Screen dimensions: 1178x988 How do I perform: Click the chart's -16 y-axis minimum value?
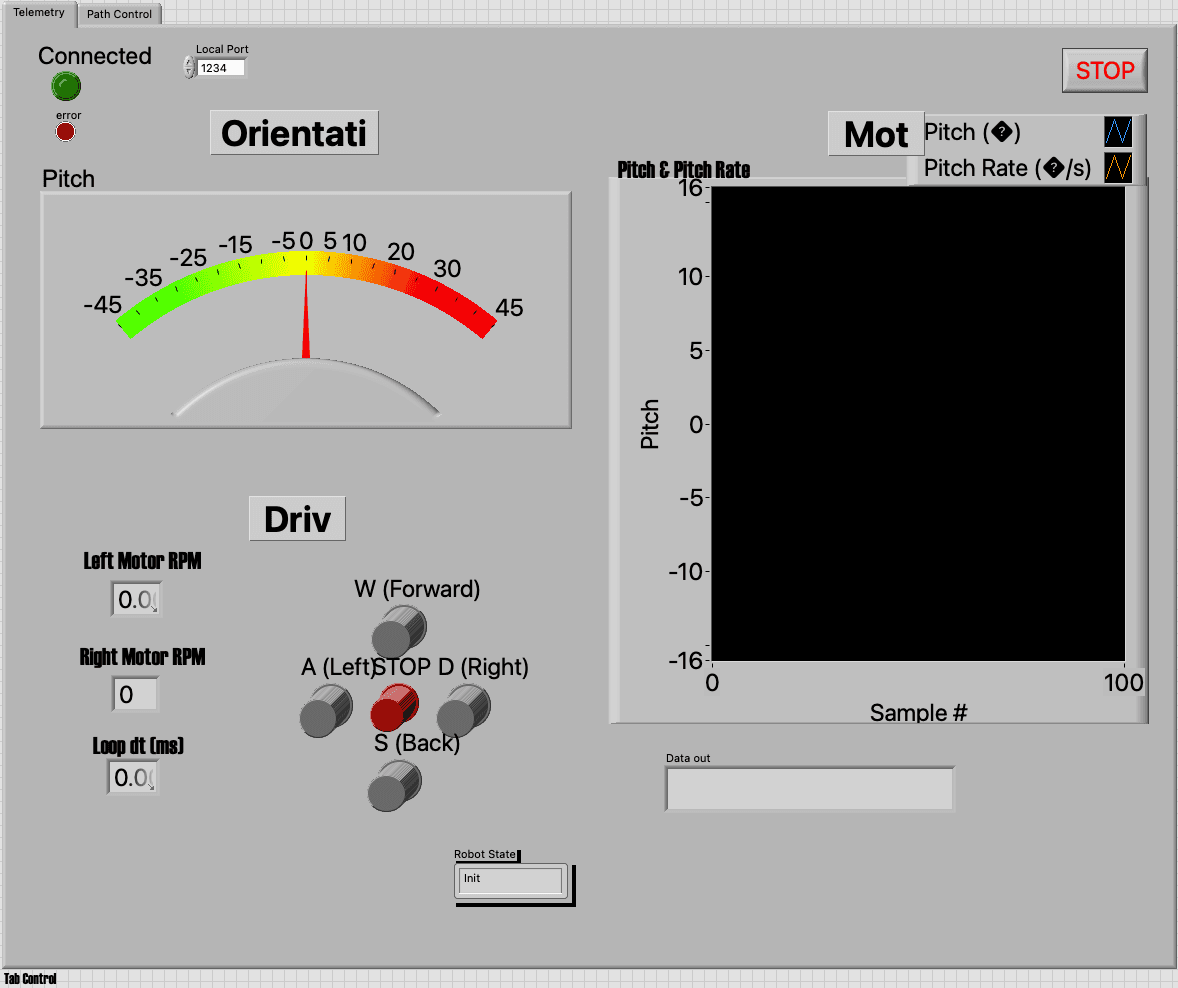point(685,660)
